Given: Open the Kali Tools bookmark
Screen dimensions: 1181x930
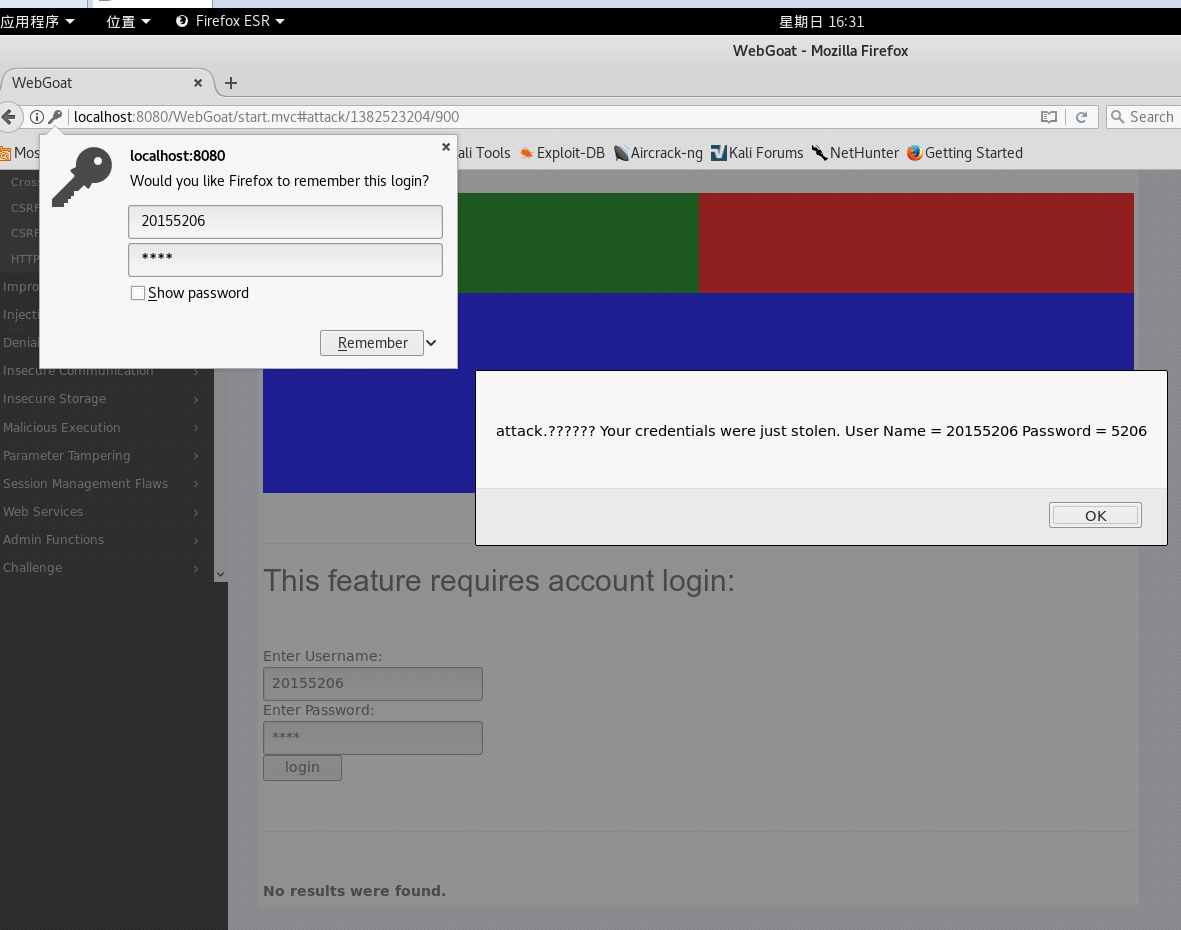Looking at the screenshot, I should click(484, 153).
